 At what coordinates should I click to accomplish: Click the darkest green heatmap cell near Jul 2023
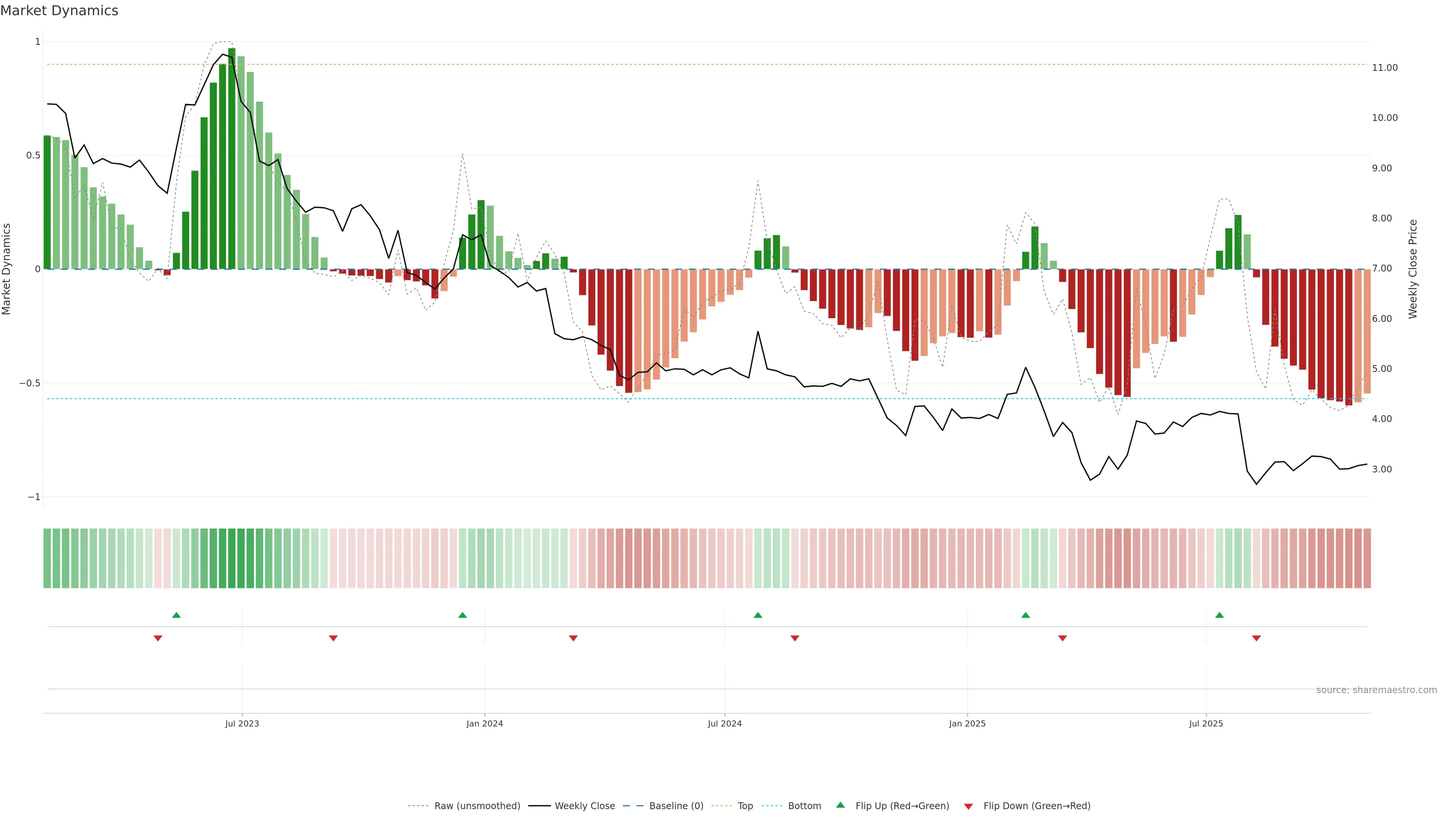(232, 559)
